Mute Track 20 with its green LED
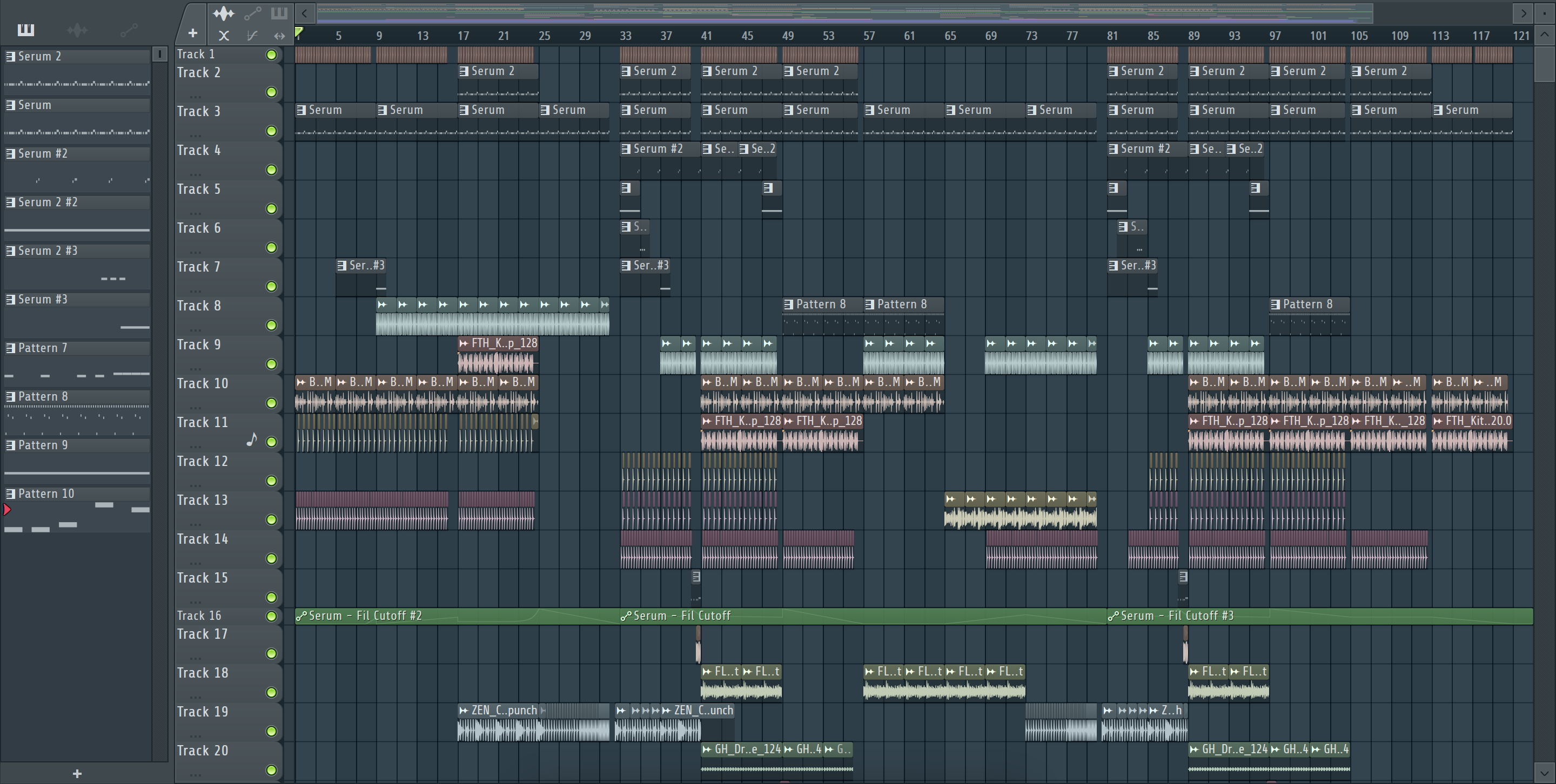1556x784 pixels. 271,770
